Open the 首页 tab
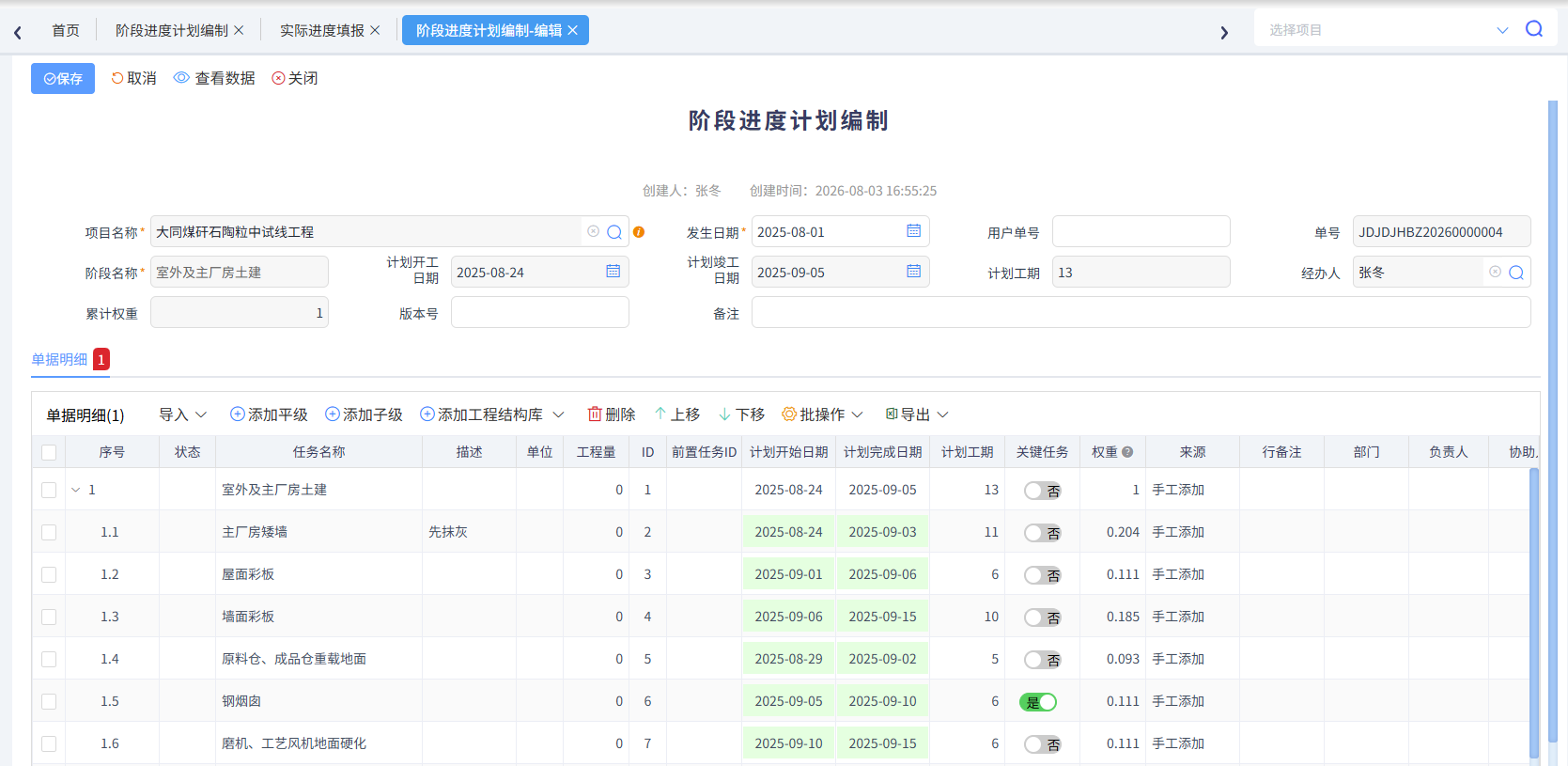Viewport: 1568px width, 766px height. 66,30
